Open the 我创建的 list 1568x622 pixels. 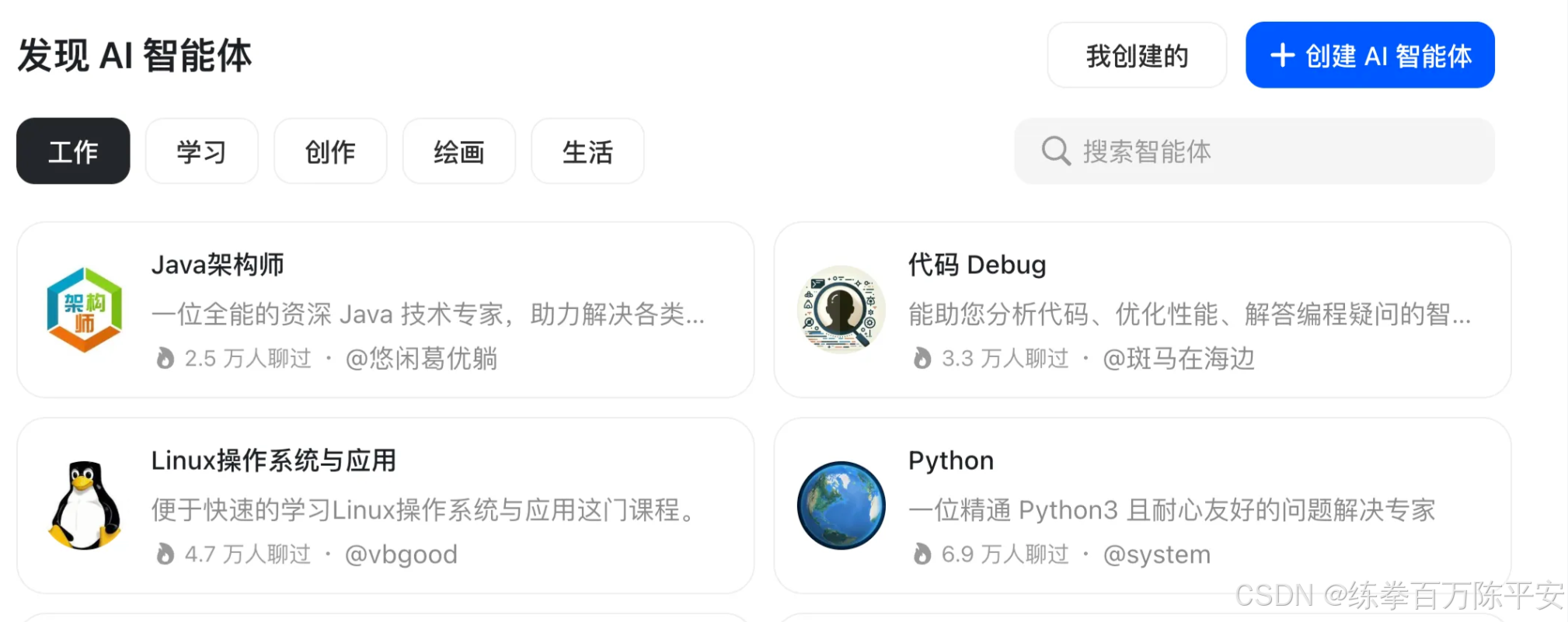[x=1137, y=55]
